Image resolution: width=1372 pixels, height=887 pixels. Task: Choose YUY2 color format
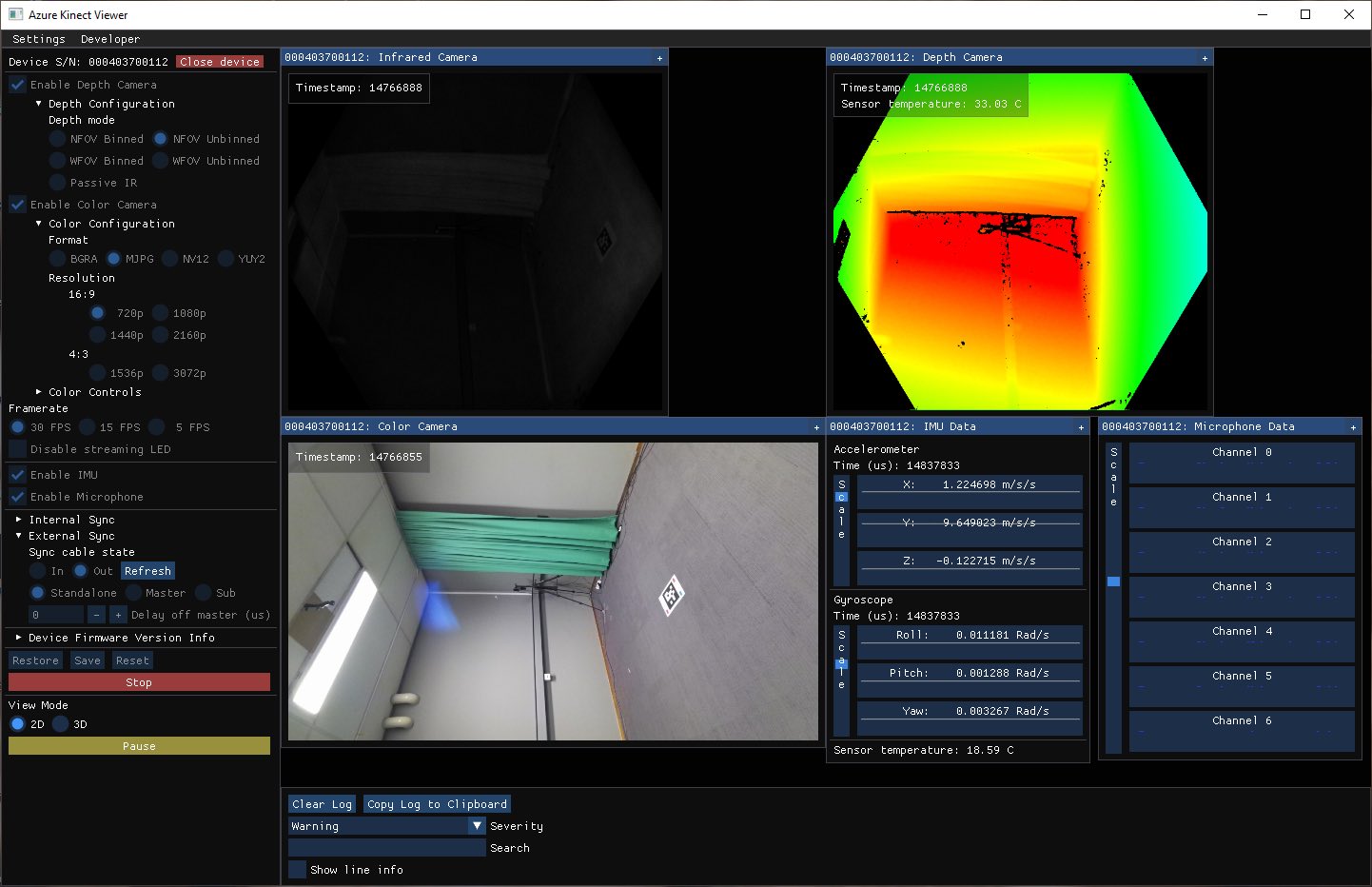point(225,259)
